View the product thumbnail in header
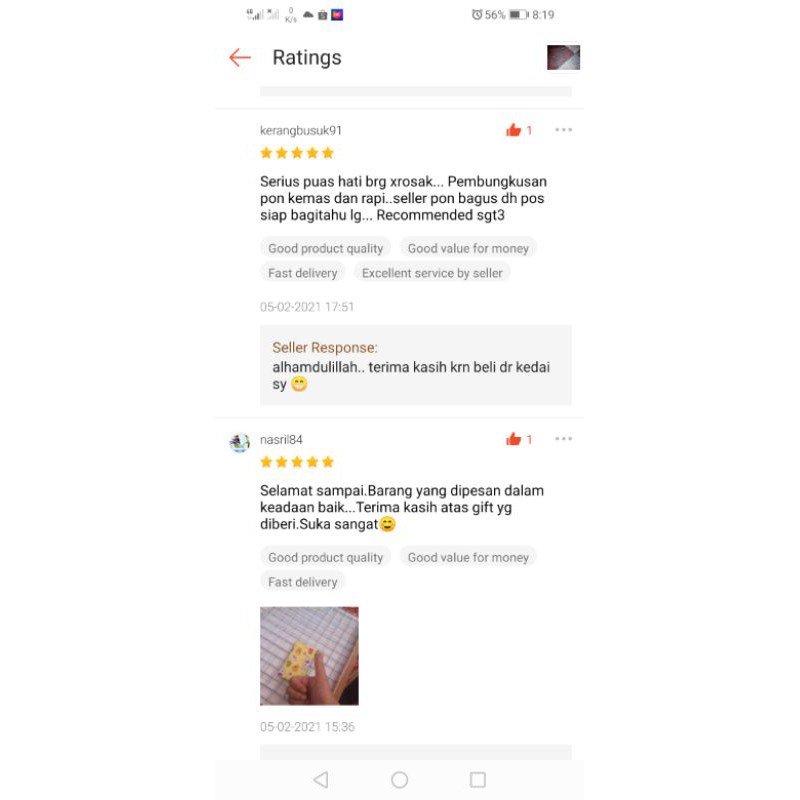Screen dimensions: 800x800 [x=563, y=57]
